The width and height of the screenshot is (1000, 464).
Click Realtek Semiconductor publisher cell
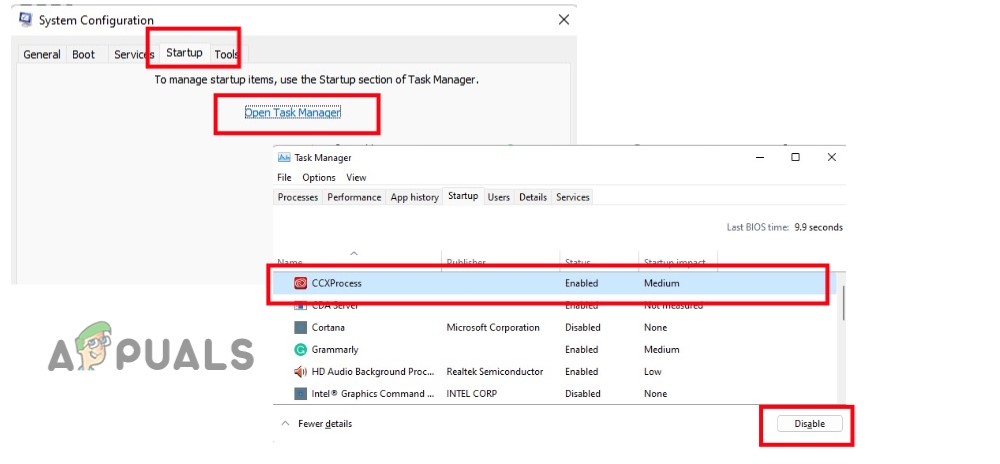(x=495, y=372)
